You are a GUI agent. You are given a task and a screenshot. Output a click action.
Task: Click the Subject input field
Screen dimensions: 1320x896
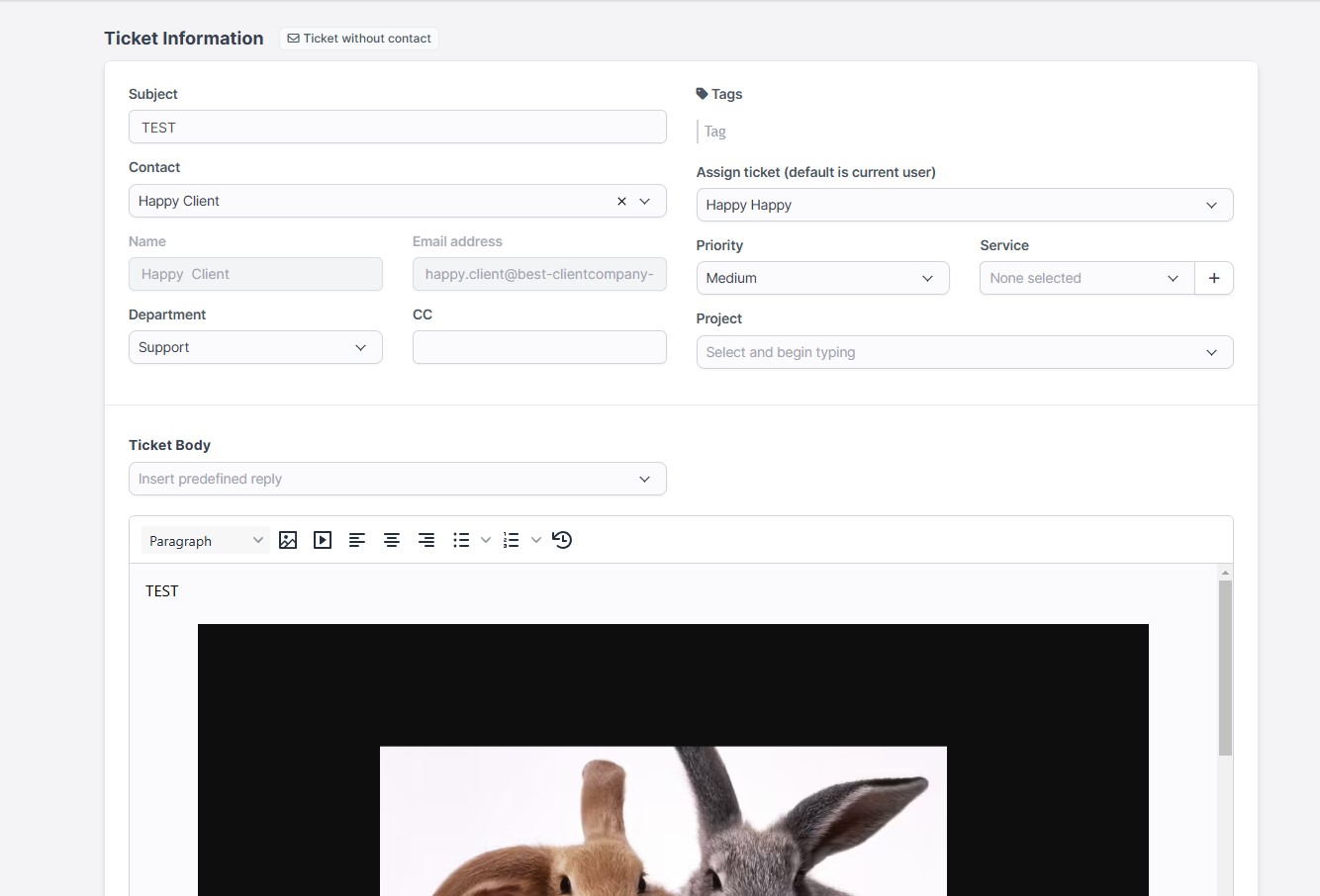398,127
